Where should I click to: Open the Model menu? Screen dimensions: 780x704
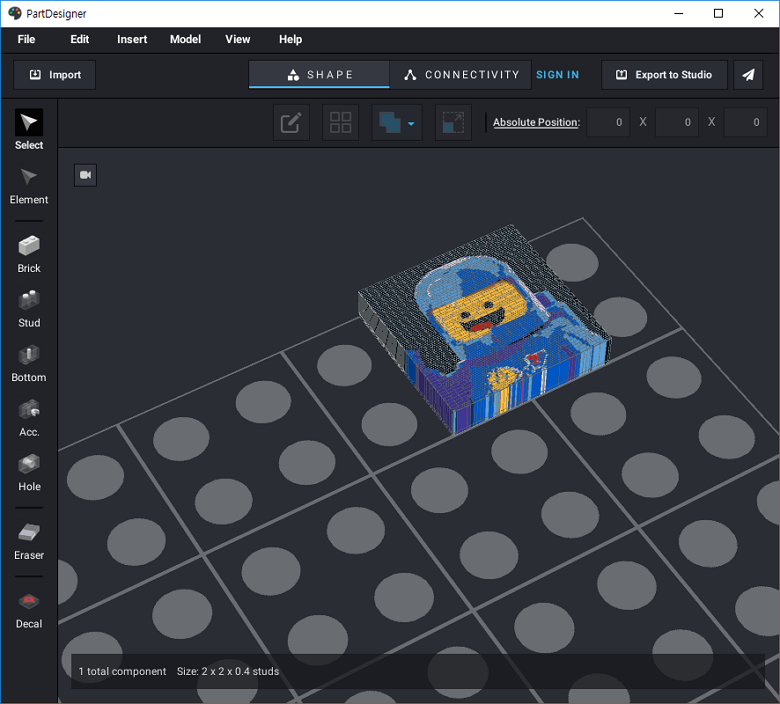[185, 39]
